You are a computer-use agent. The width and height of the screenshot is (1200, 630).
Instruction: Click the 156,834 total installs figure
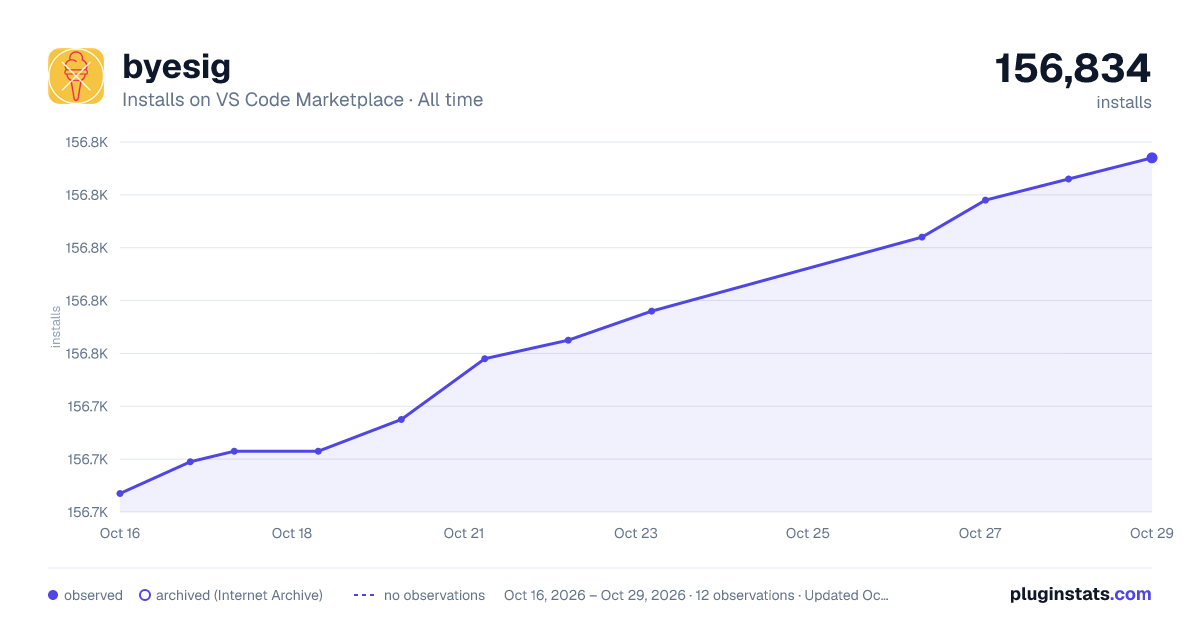click(1073, 69)
